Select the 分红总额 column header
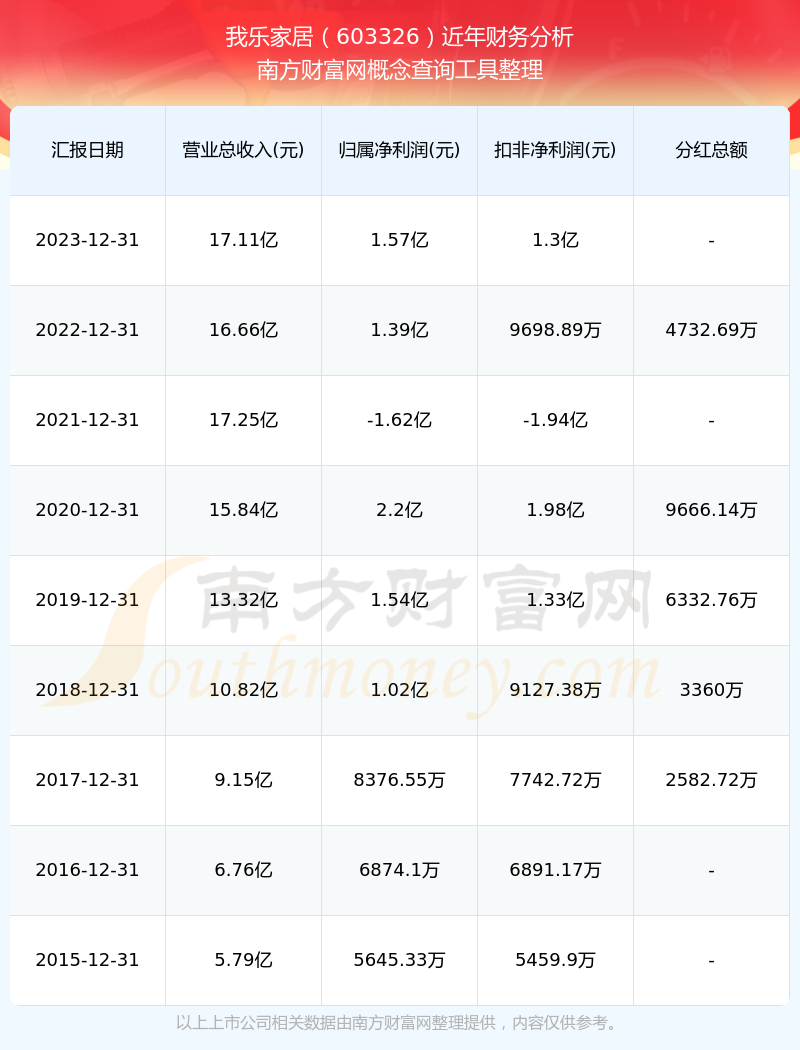The image size is (800, 1050). tap(712, 150)
